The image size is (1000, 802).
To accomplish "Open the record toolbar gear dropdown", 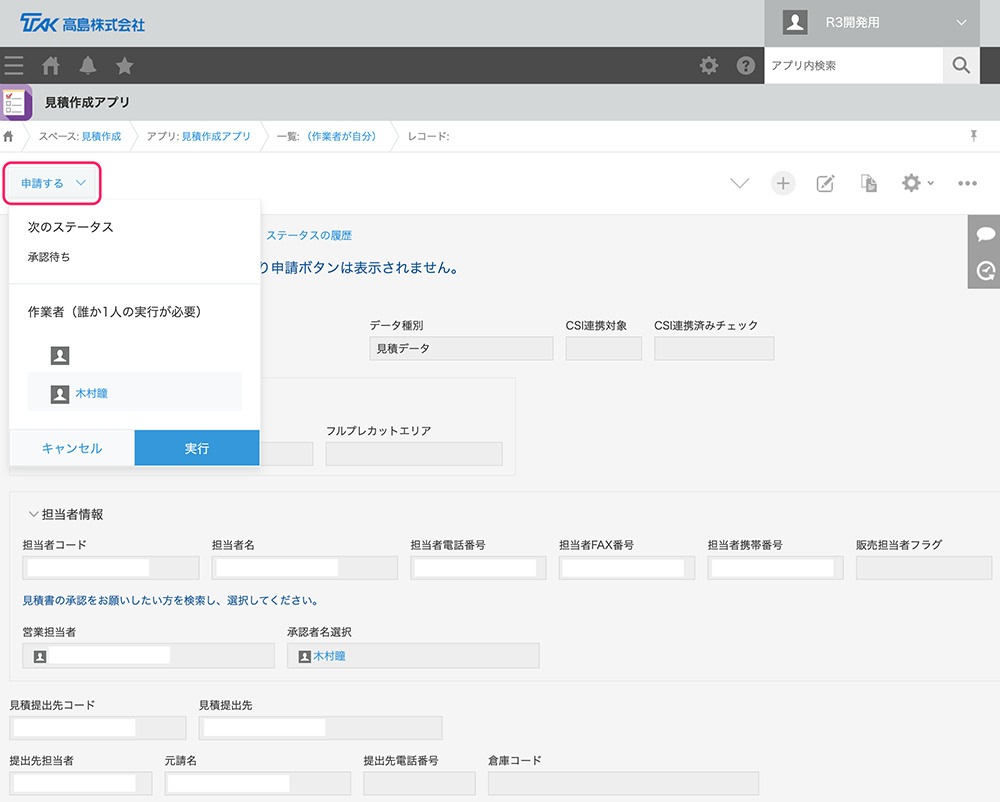I will point(918,184).
